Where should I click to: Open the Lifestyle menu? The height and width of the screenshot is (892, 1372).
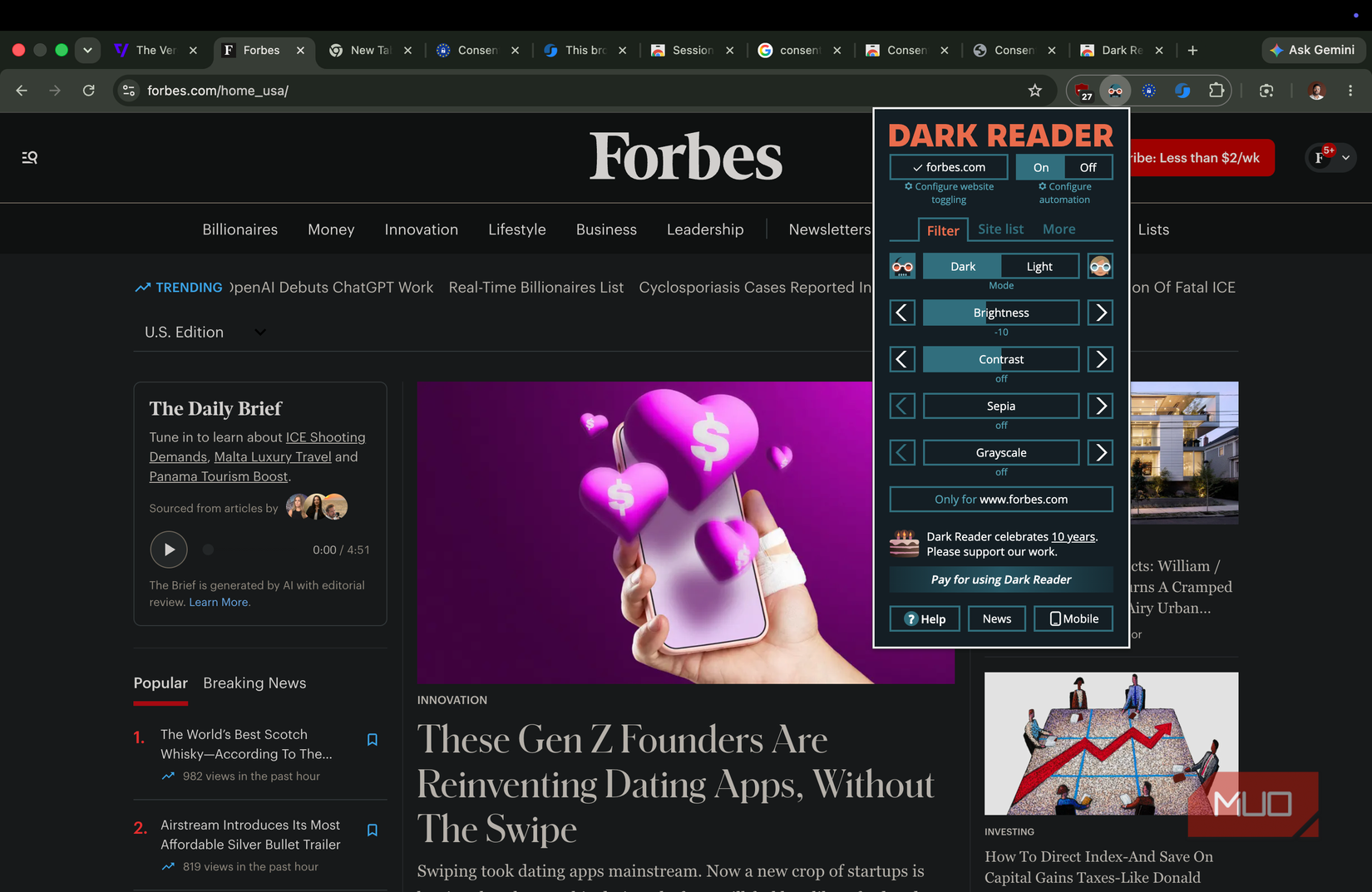[517, 229]
